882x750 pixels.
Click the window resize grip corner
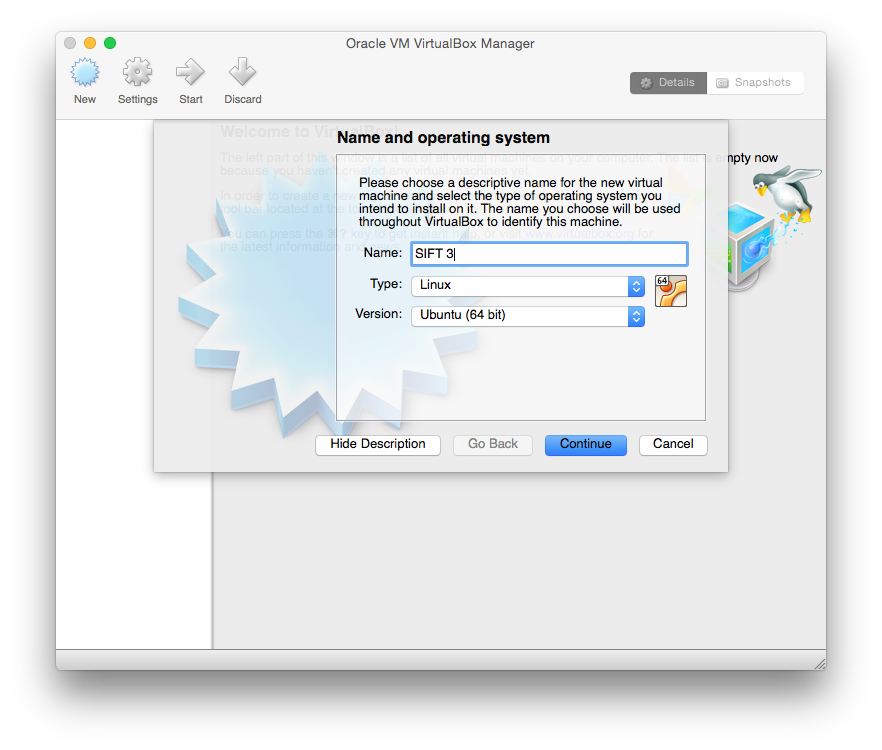coord(820,664)
